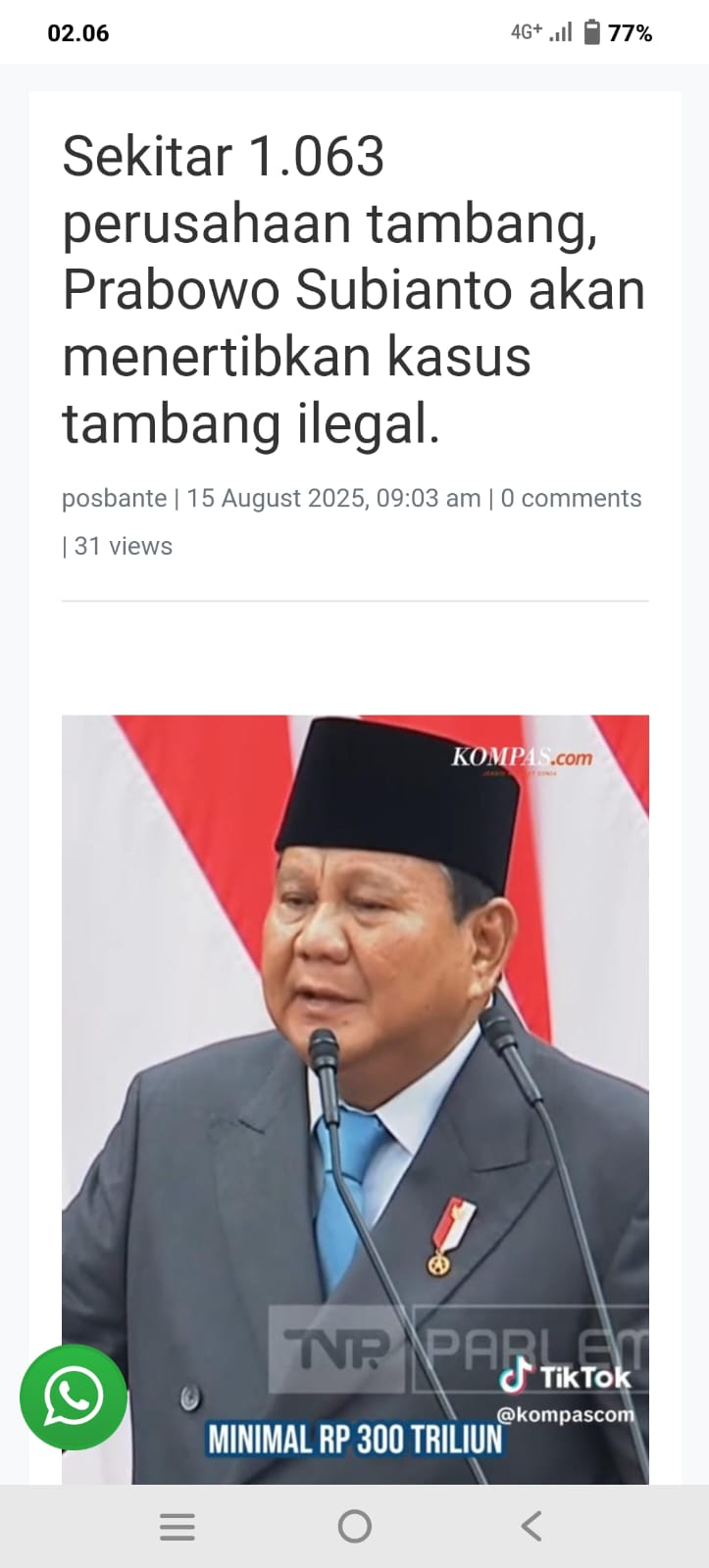Tap the battery icon in the status bar
This screenshot has width=709, height=1568.
[591, 32]
